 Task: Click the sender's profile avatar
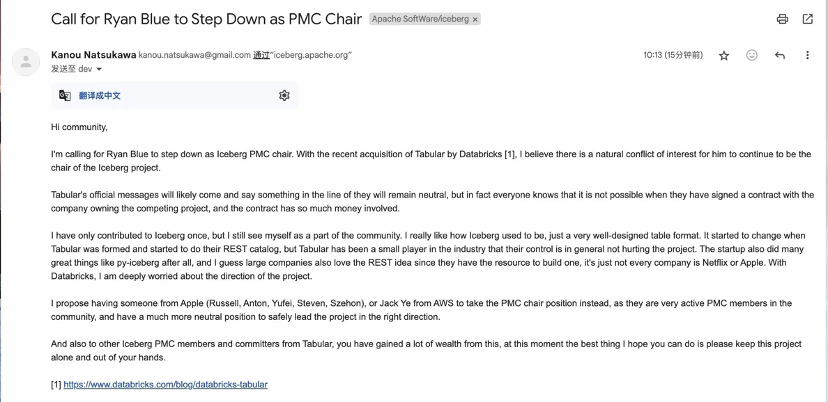[x=24, y=61]
